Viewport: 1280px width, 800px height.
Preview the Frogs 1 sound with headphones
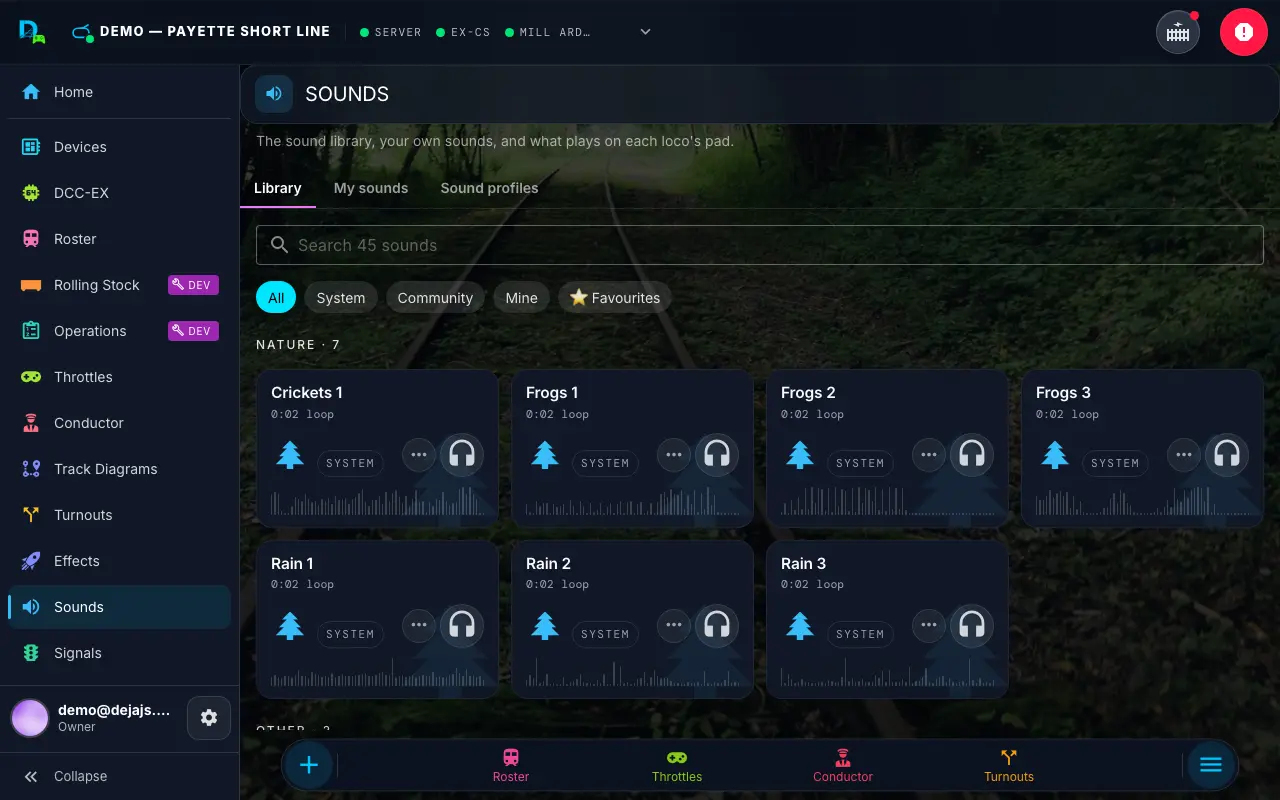(716, 455)
